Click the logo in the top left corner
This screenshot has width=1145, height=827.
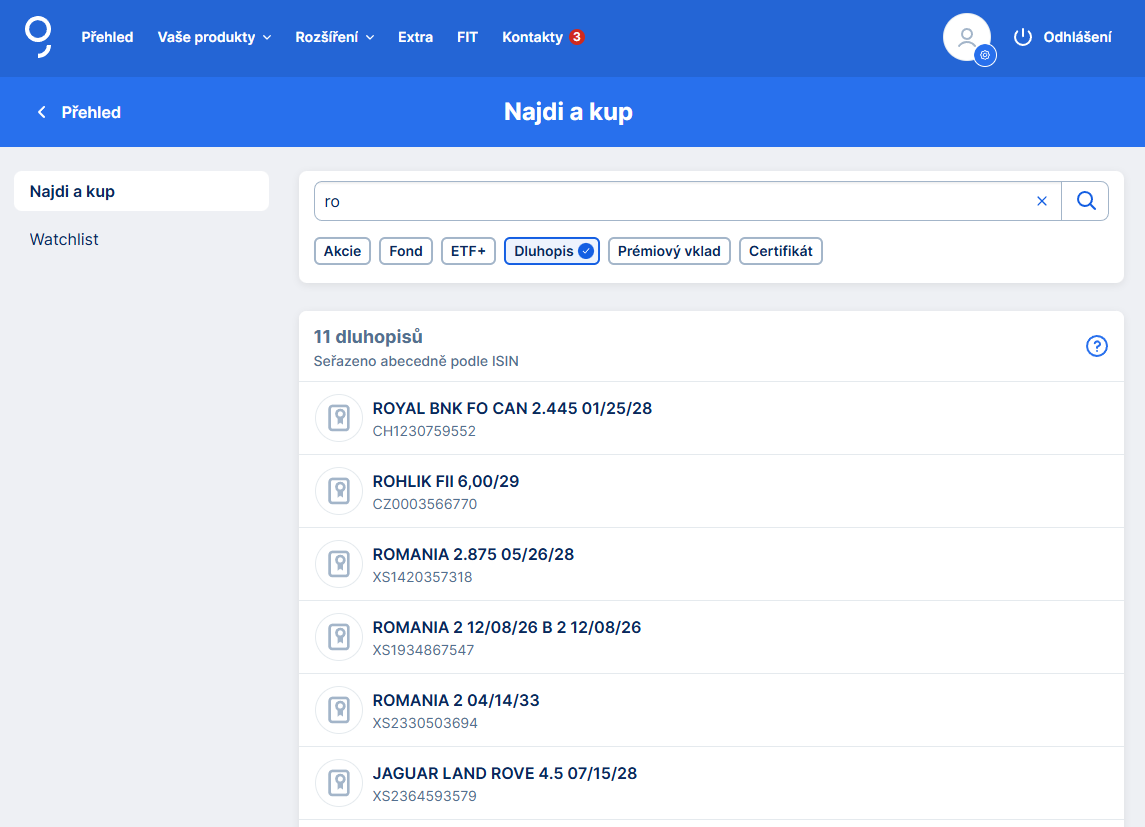(x=38, y=36)
